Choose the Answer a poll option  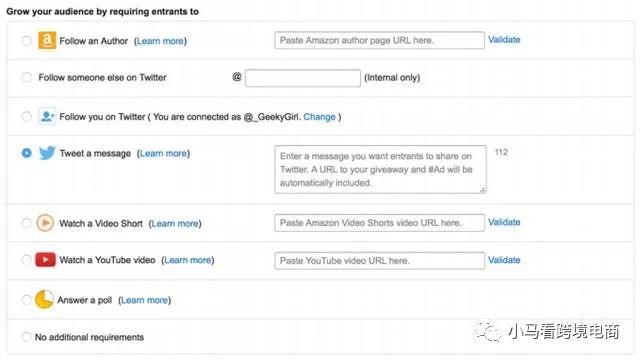[27, 300]
